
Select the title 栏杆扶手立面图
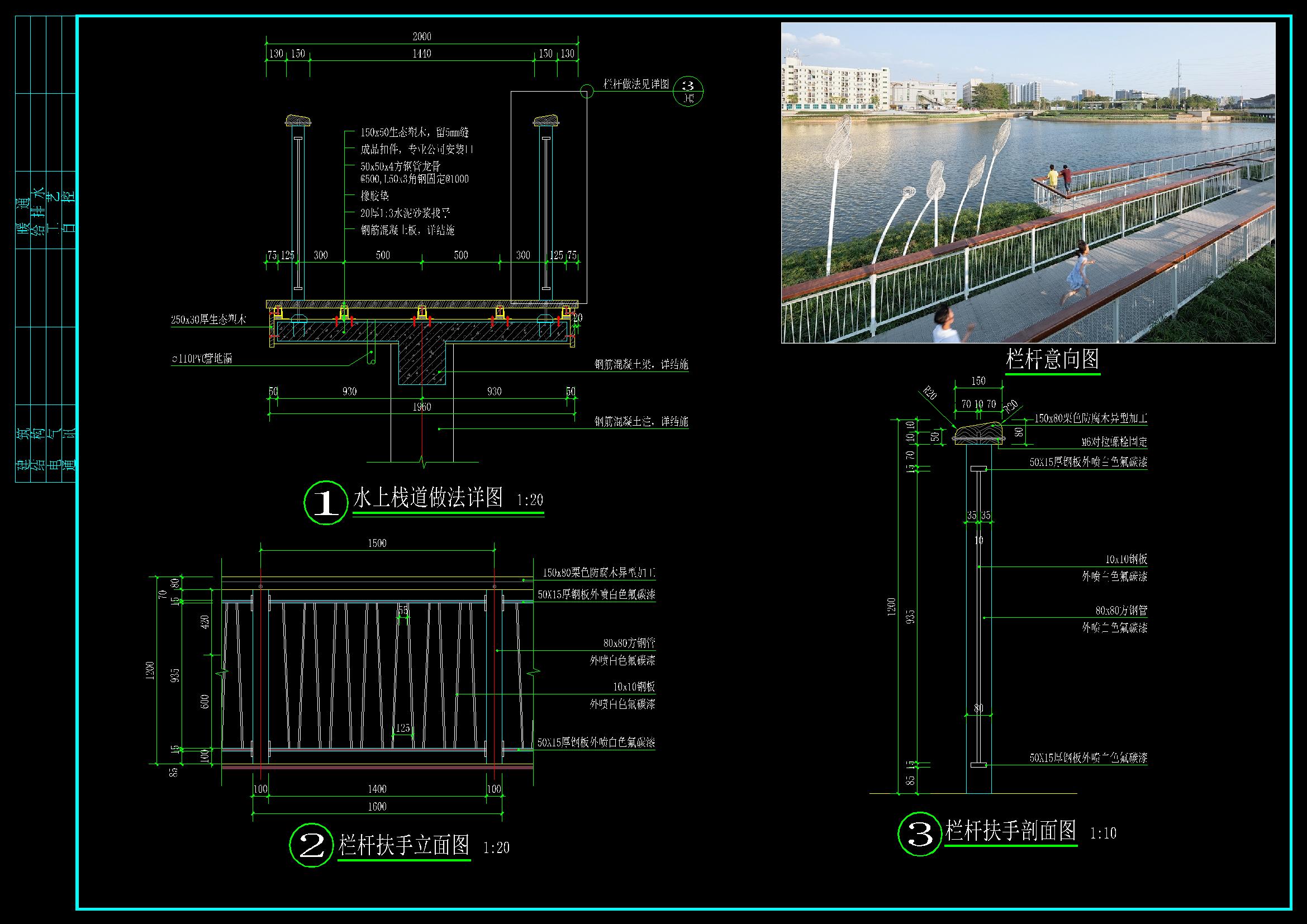coord(404,844)
